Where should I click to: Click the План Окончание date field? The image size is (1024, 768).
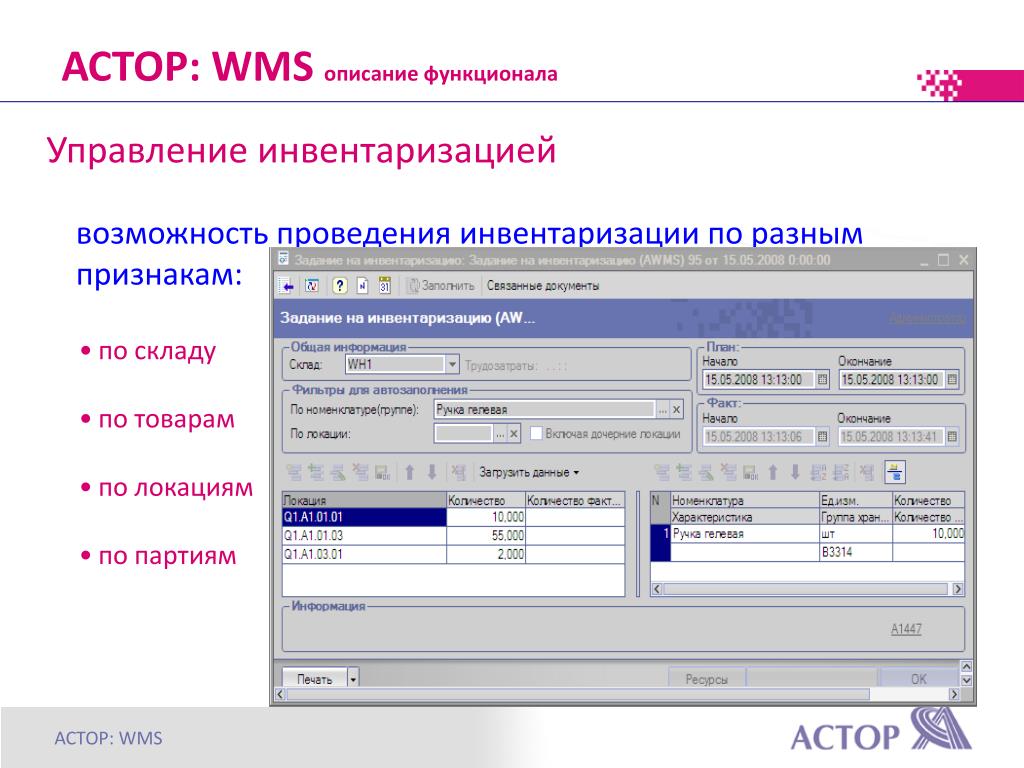click(x=891, y=379)
